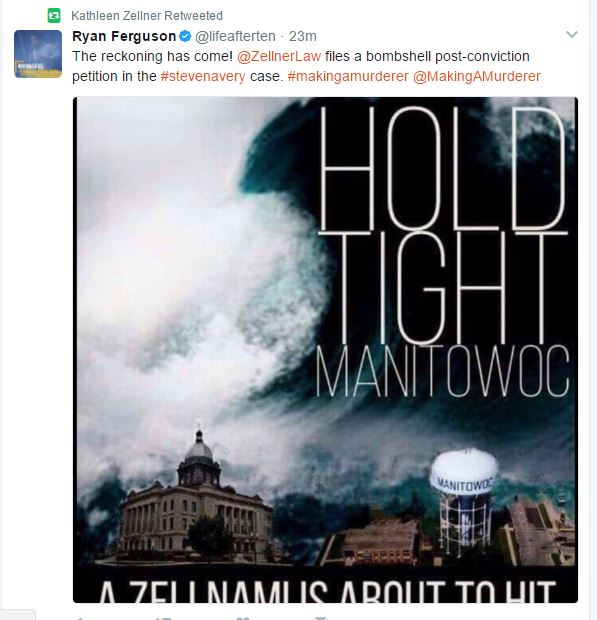Expand the tweet options chevron
Image resolution: width=597 pixels, height=620 pixels.
coord(572,34)
